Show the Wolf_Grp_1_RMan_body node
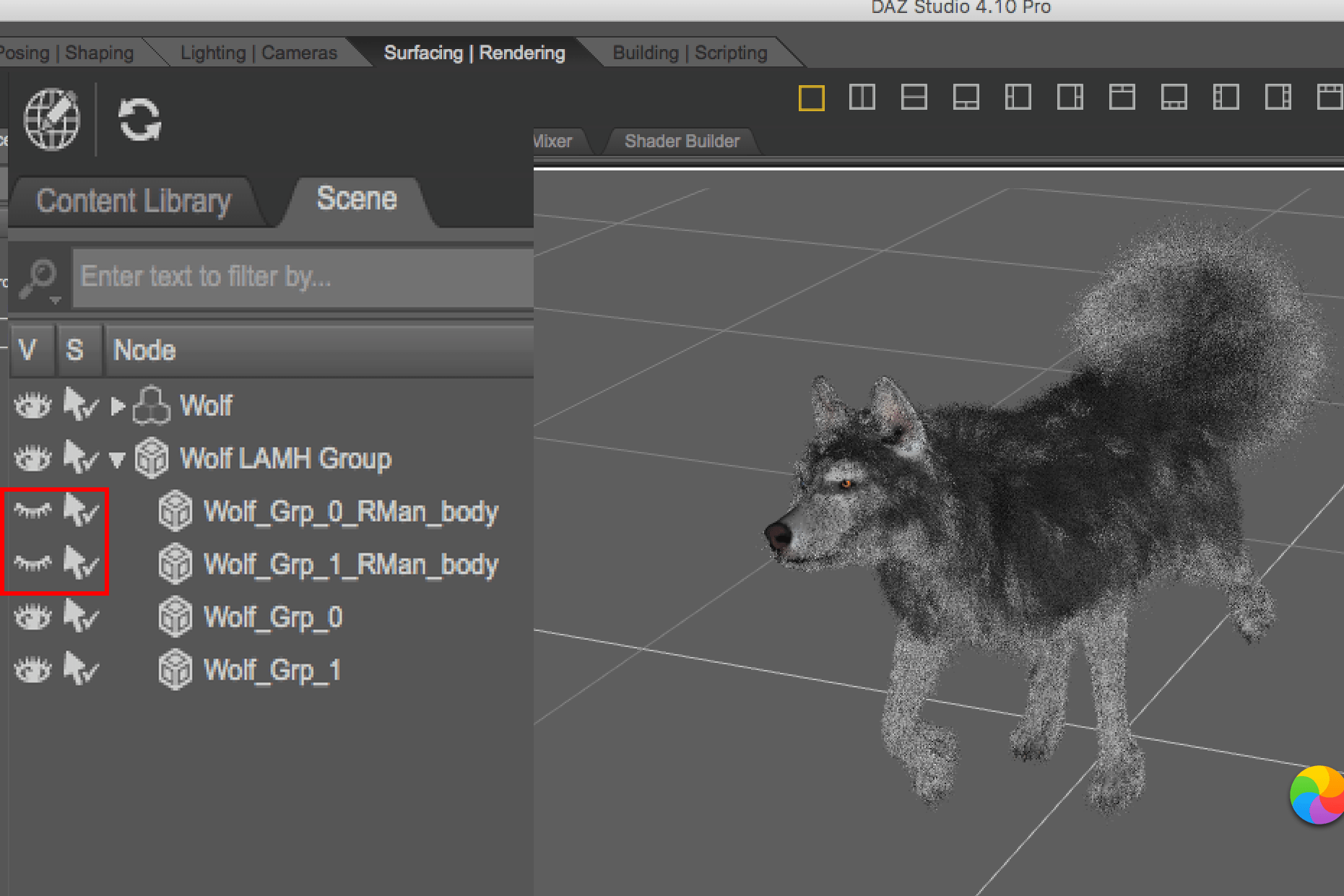Image resolution: width=1344 pixels, height=896 pixels. [32, 563]
